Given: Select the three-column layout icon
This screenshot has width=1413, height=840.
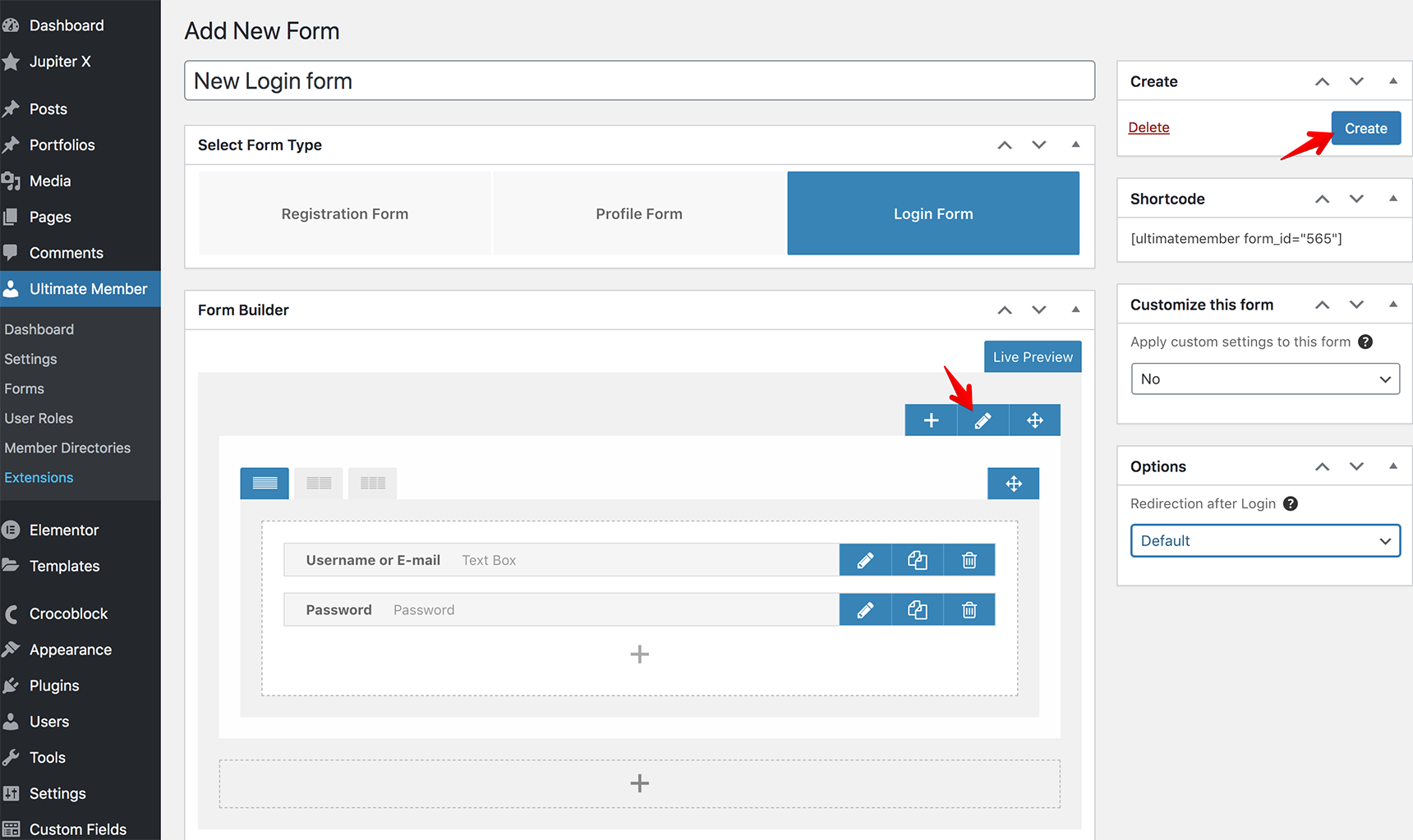Looking at the screenshot, I should (373, 483).
